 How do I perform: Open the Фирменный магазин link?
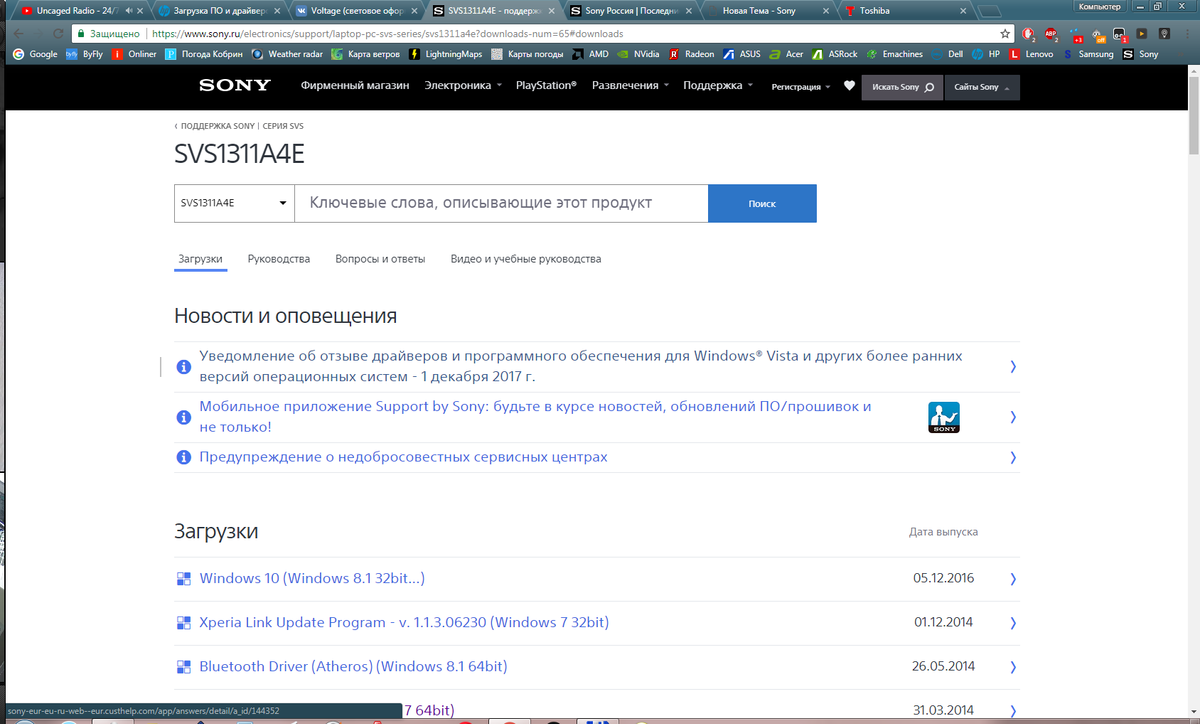pyautogui.click(x=355, y=86)
